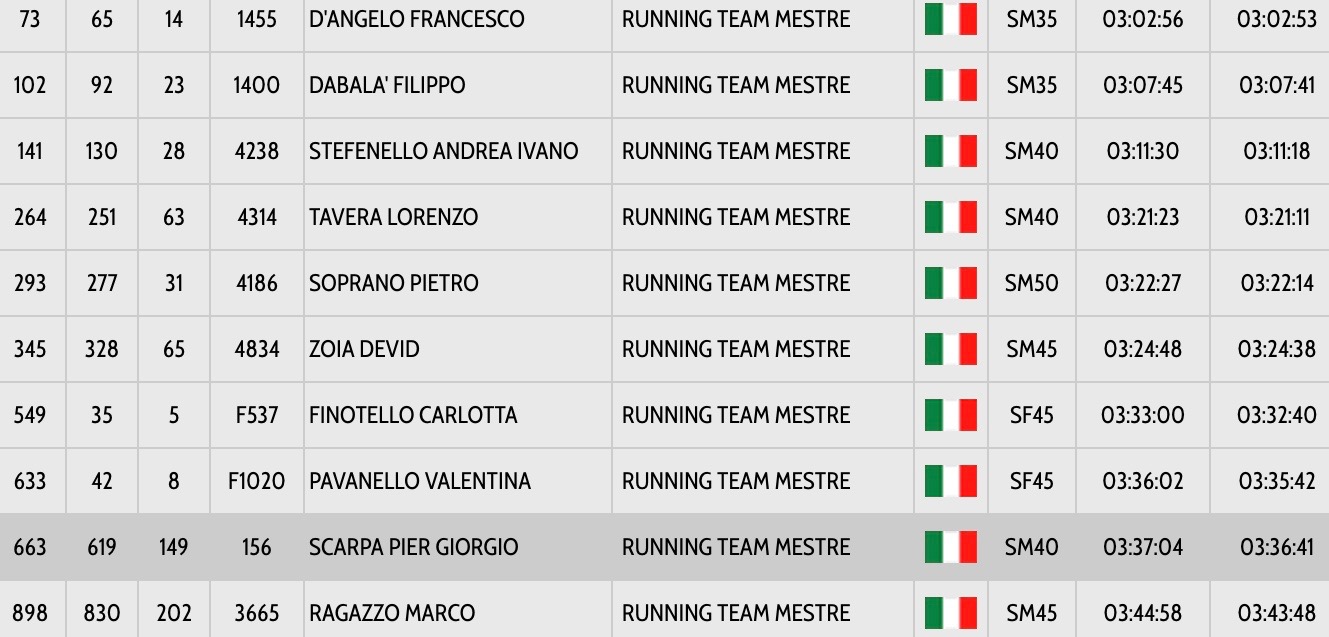Click RUNNING TEAM MESTRE in Pavanello Valentina's row
This screenshot has width=1329, height=637.
pyautogui.click(x=735, y=481)
